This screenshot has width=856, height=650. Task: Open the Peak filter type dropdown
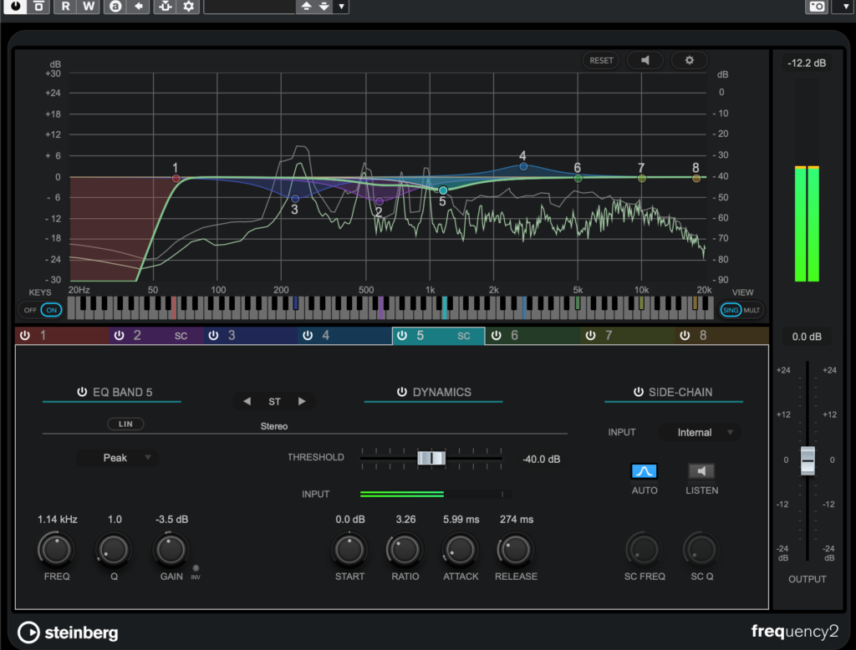pyautogui.click(x=117, y=458)
